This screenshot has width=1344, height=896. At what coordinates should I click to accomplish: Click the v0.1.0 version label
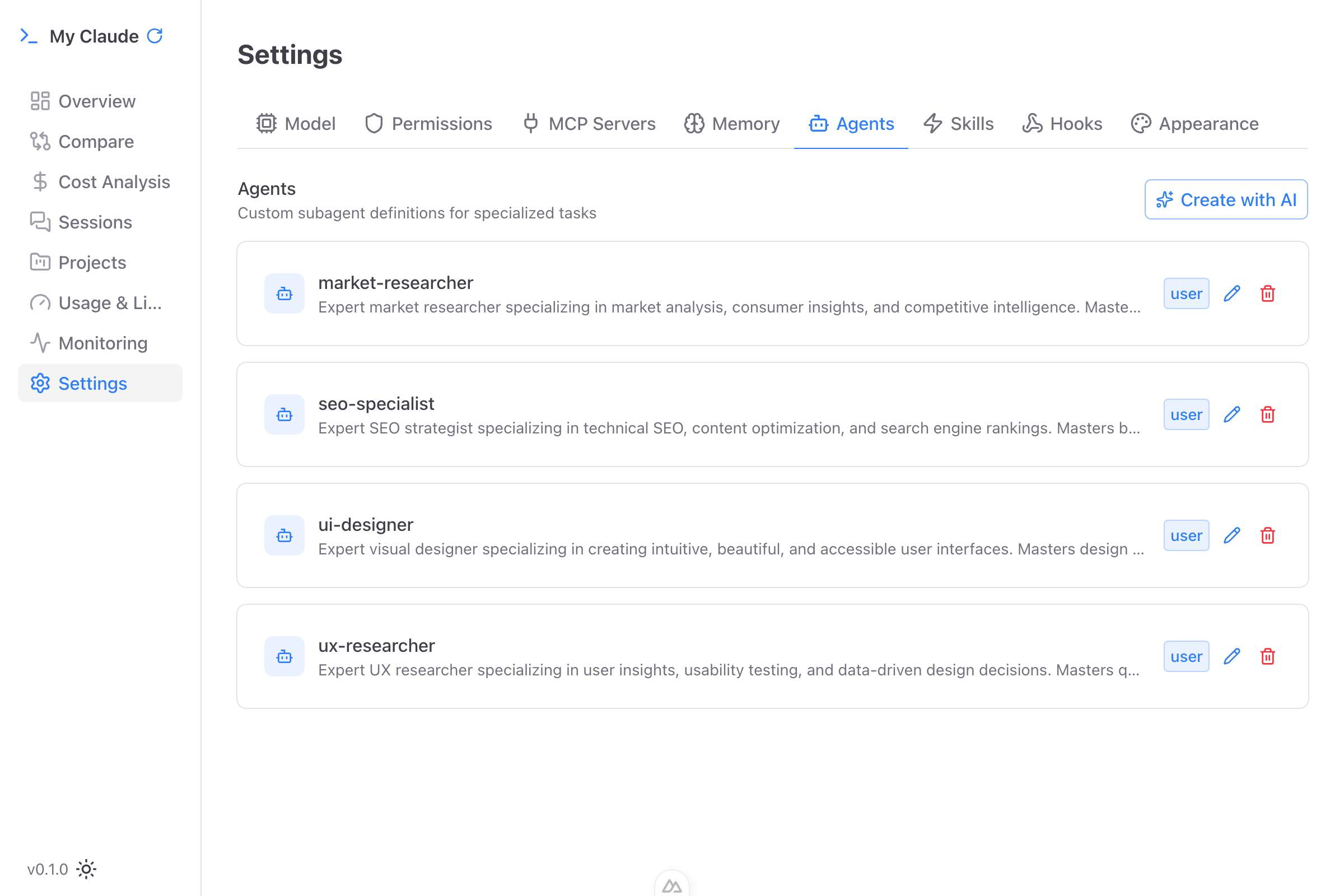coord(48,869)
